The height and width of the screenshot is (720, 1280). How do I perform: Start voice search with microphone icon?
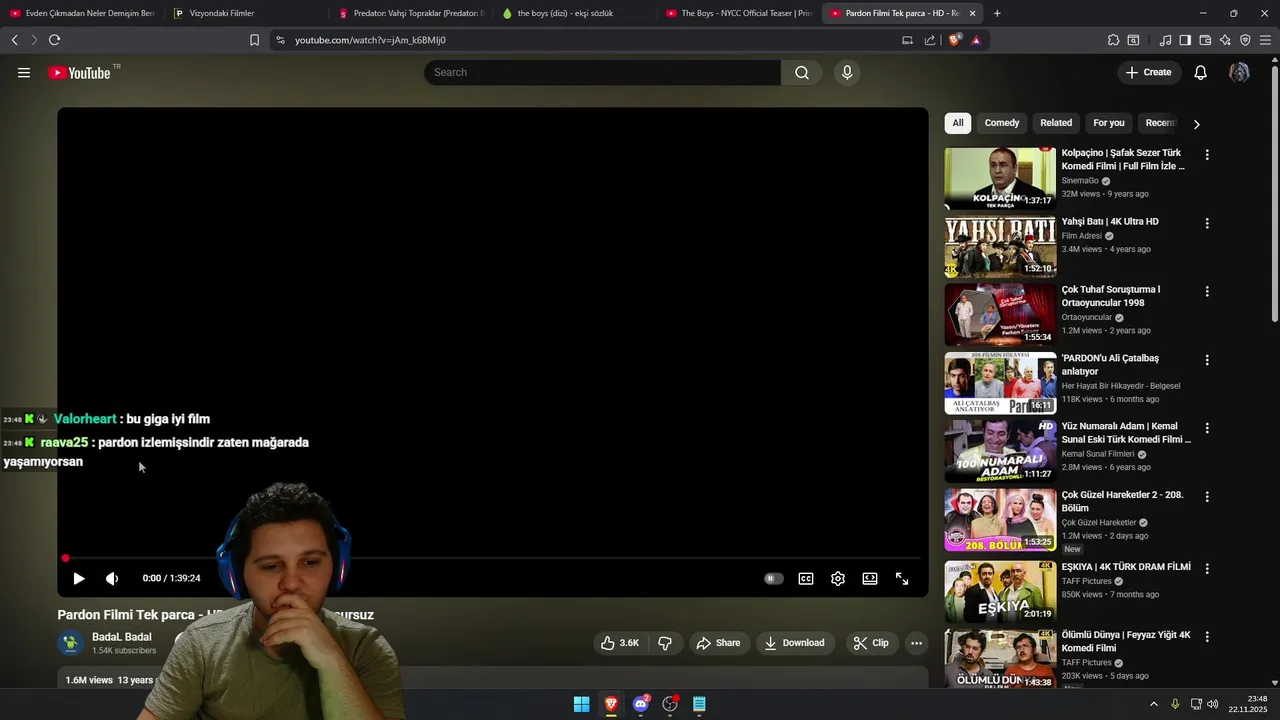[x=847, y=73]
